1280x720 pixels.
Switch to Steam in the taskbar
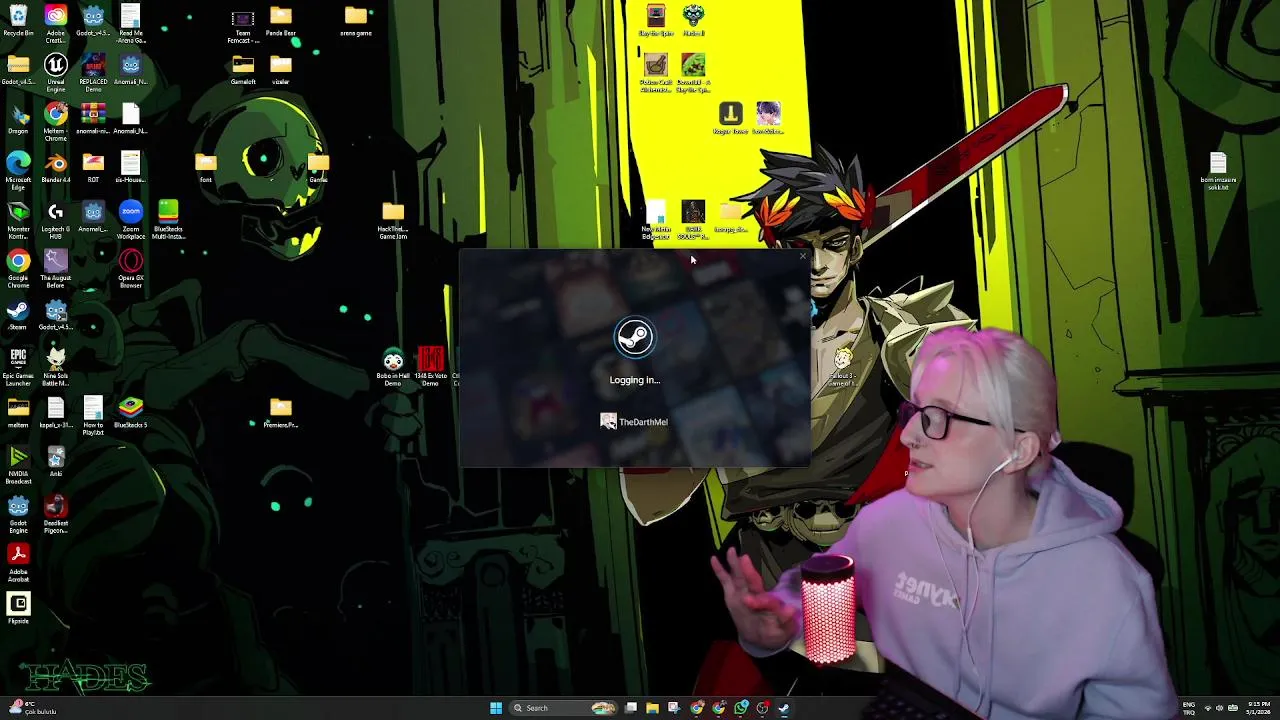pos(784,708)
